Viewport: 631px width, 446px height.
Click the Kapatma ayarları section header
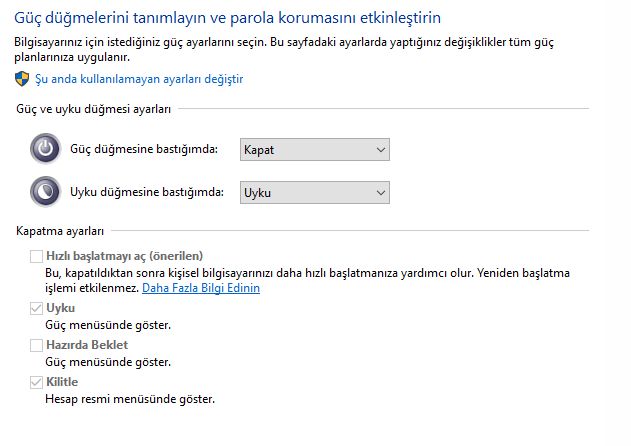[61, 231]
